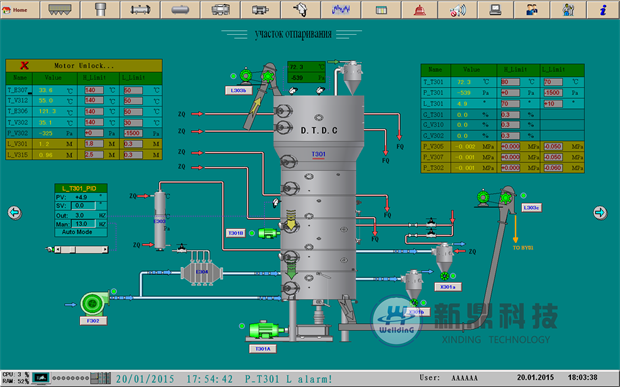620x387 pixels.
Task: Click the SV setpoint input field
Action: (x=83, y=206)
